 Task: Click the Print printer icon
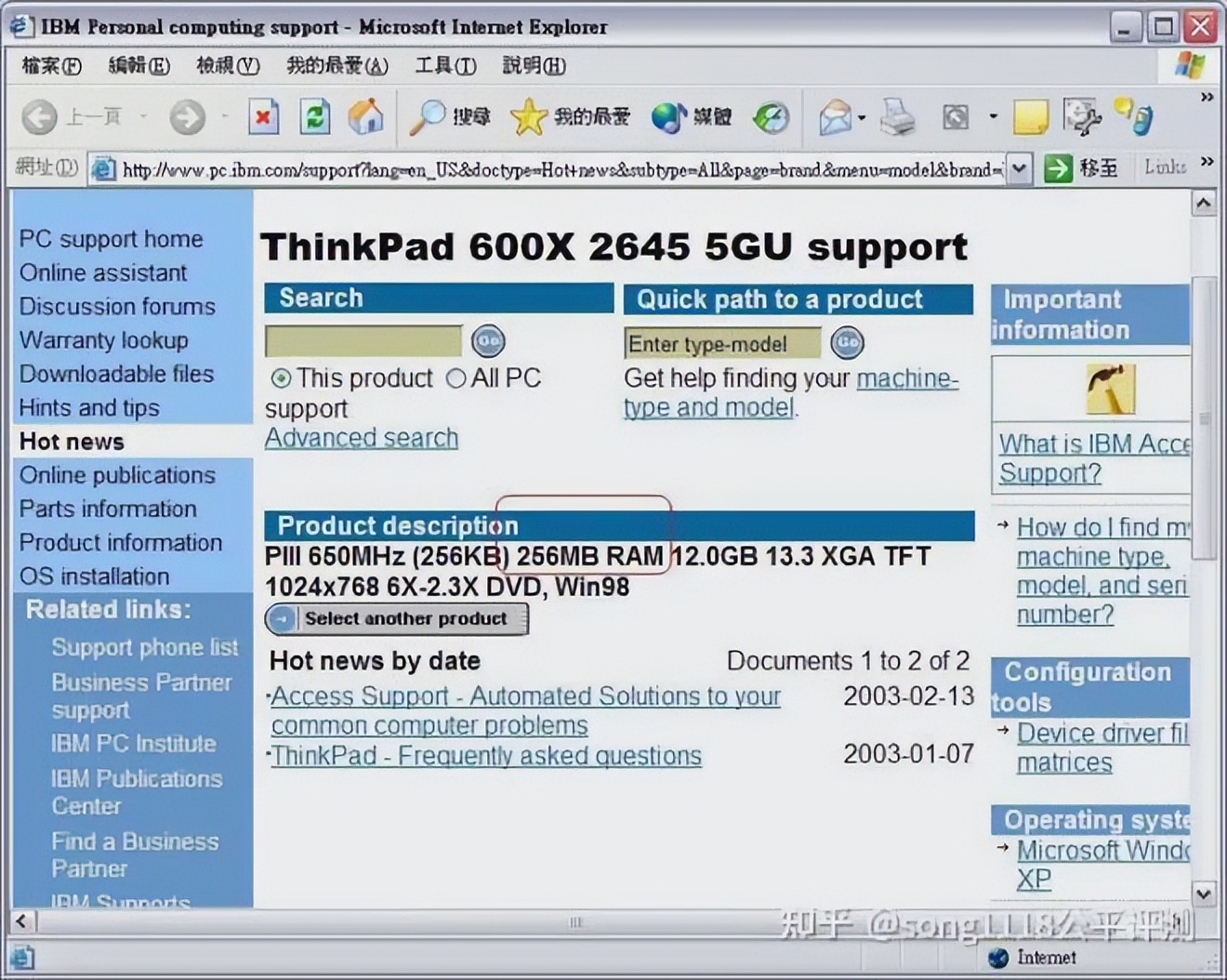pos(898,117)
